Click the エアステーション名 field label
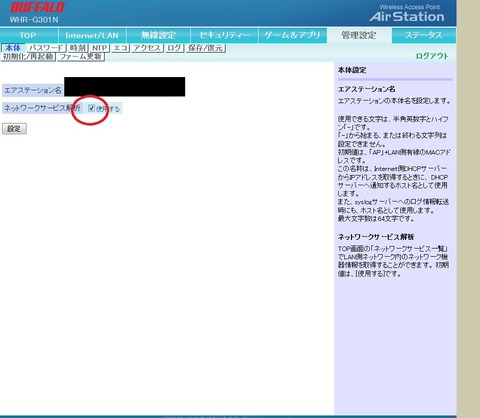The image size is (480, 418). point(32,90)
